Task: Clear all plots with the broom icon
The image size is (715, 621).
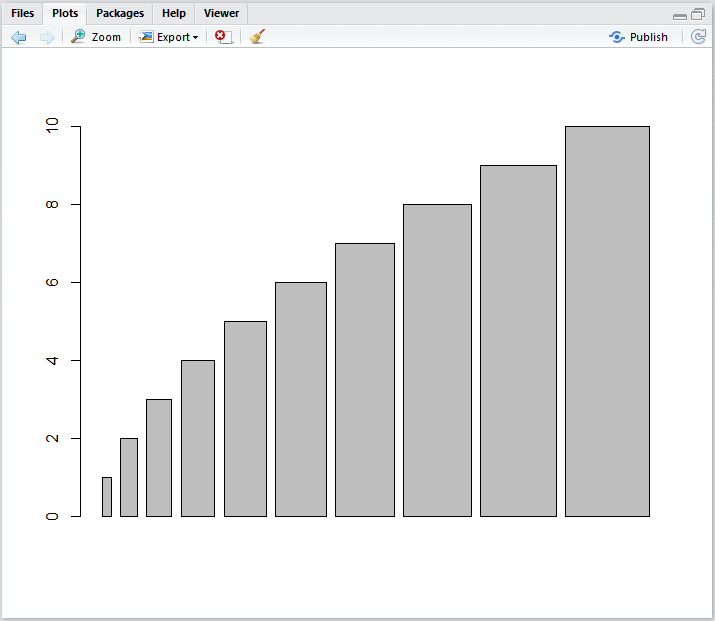Action: (257, 36)
